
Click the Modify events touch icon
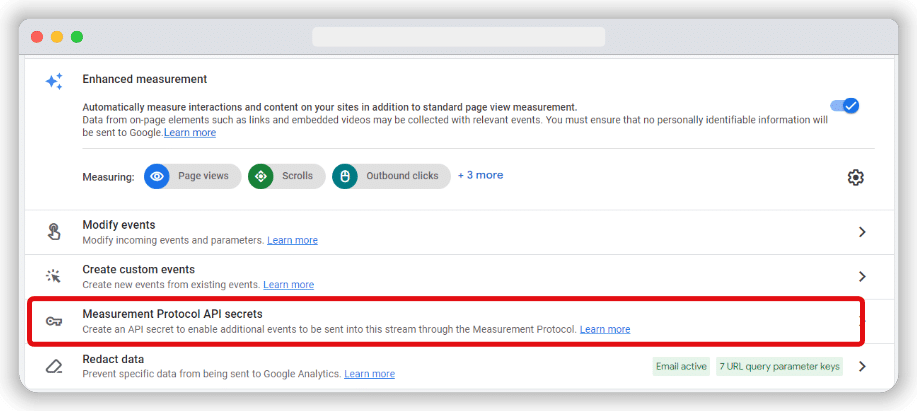coord(54,232)
